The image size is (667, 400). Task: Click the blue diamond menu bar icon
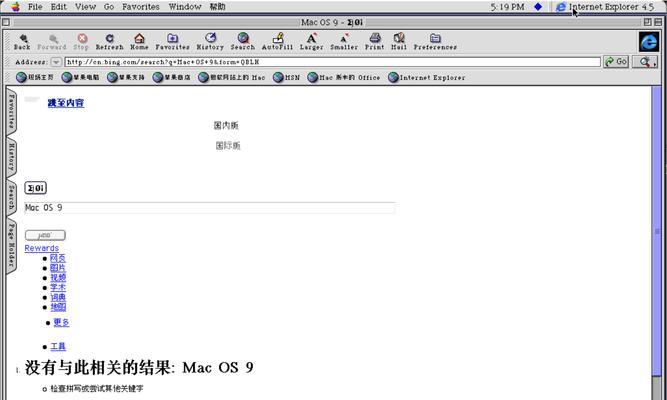(x=538, y=6)
